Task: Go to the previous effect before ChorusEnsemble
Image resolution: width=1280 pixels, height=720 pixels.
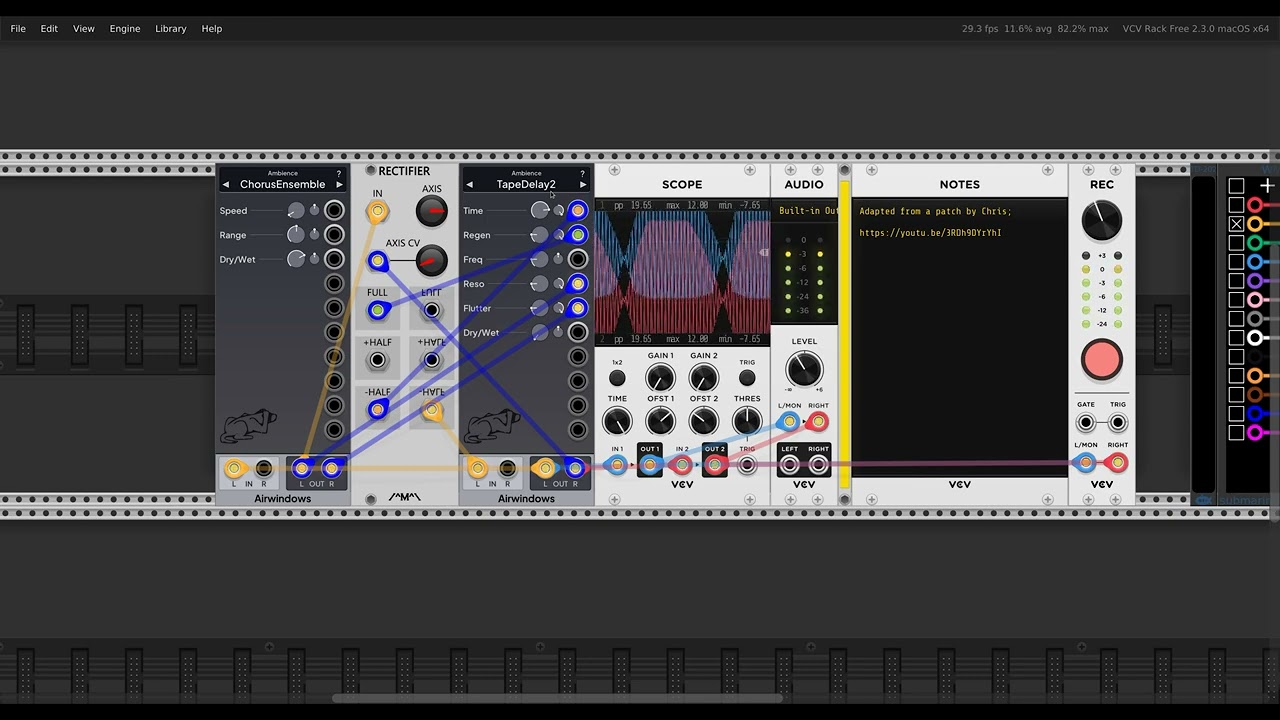Action: [x=226, y=185]
